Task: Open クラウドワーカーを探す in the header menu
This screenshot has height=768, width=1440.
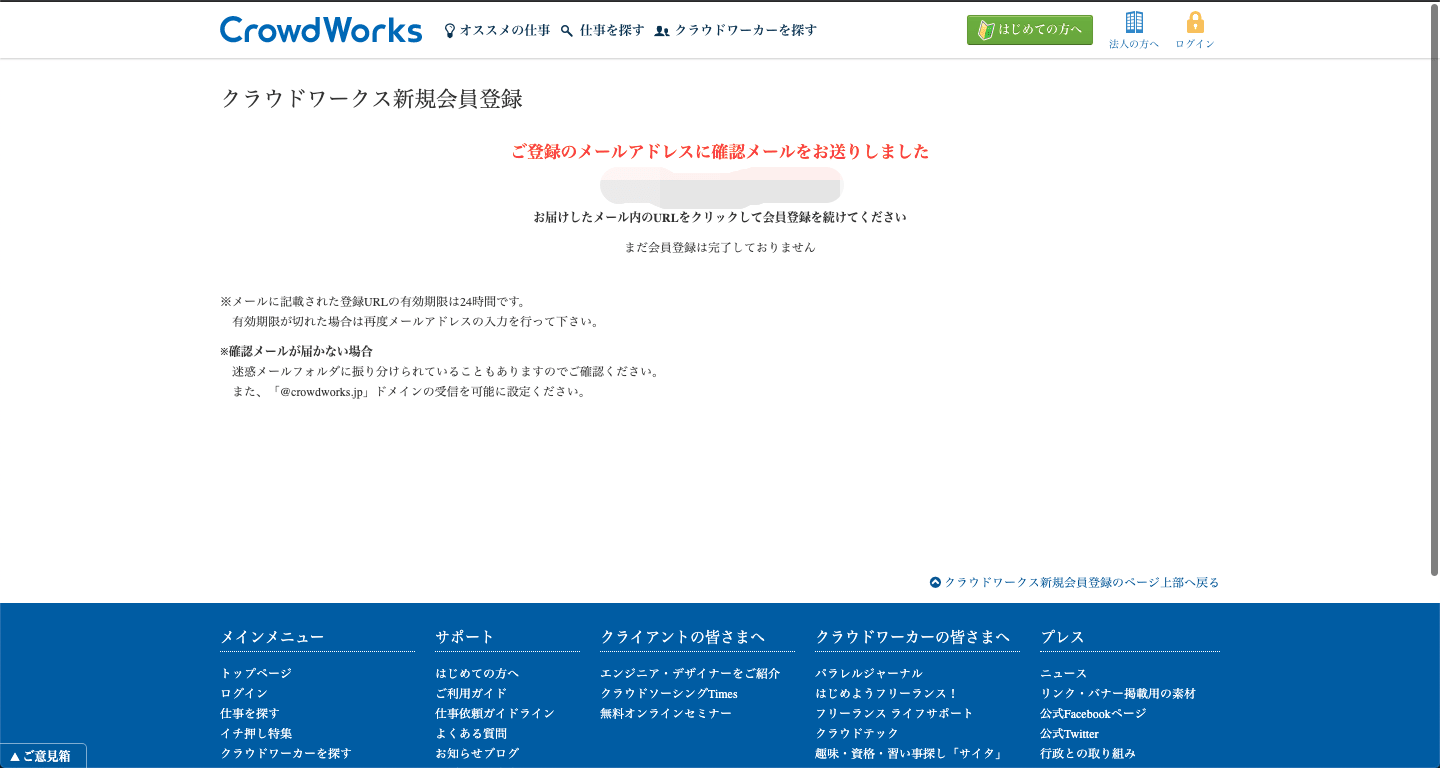Action: pyautogui.click(x=746, y=30)
